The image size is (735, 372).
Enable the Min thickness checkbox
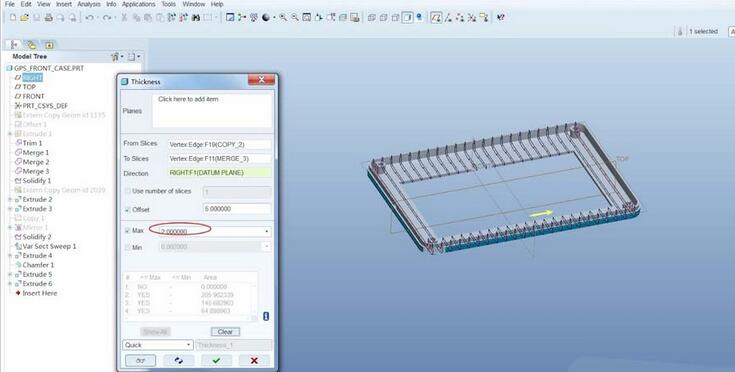[x=128, y=247]
